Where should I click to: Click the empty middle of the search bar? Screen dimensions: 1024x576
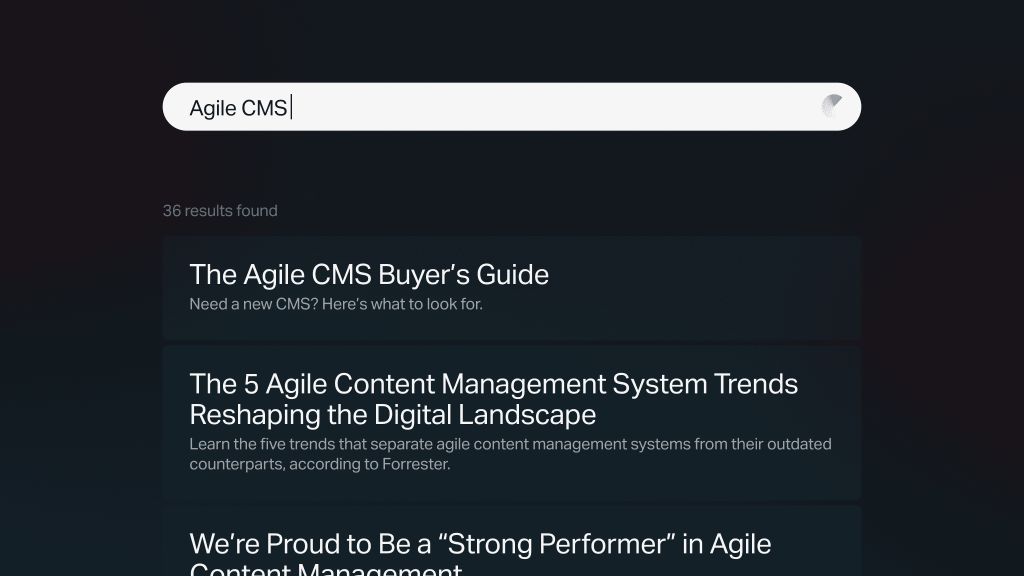pos(555,106)
